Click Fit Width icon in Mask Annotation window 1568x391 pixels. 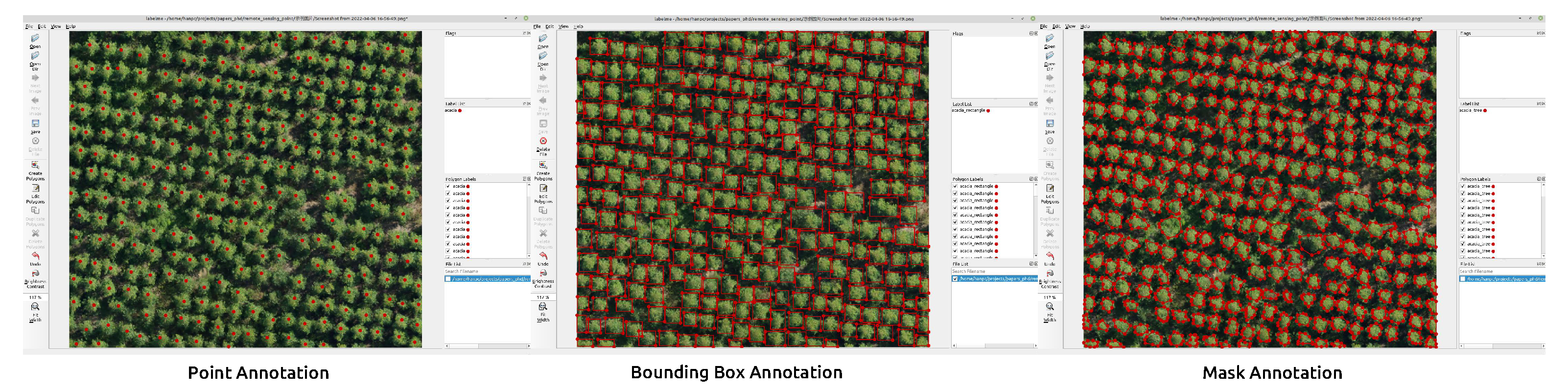[x=1050, y=307]
